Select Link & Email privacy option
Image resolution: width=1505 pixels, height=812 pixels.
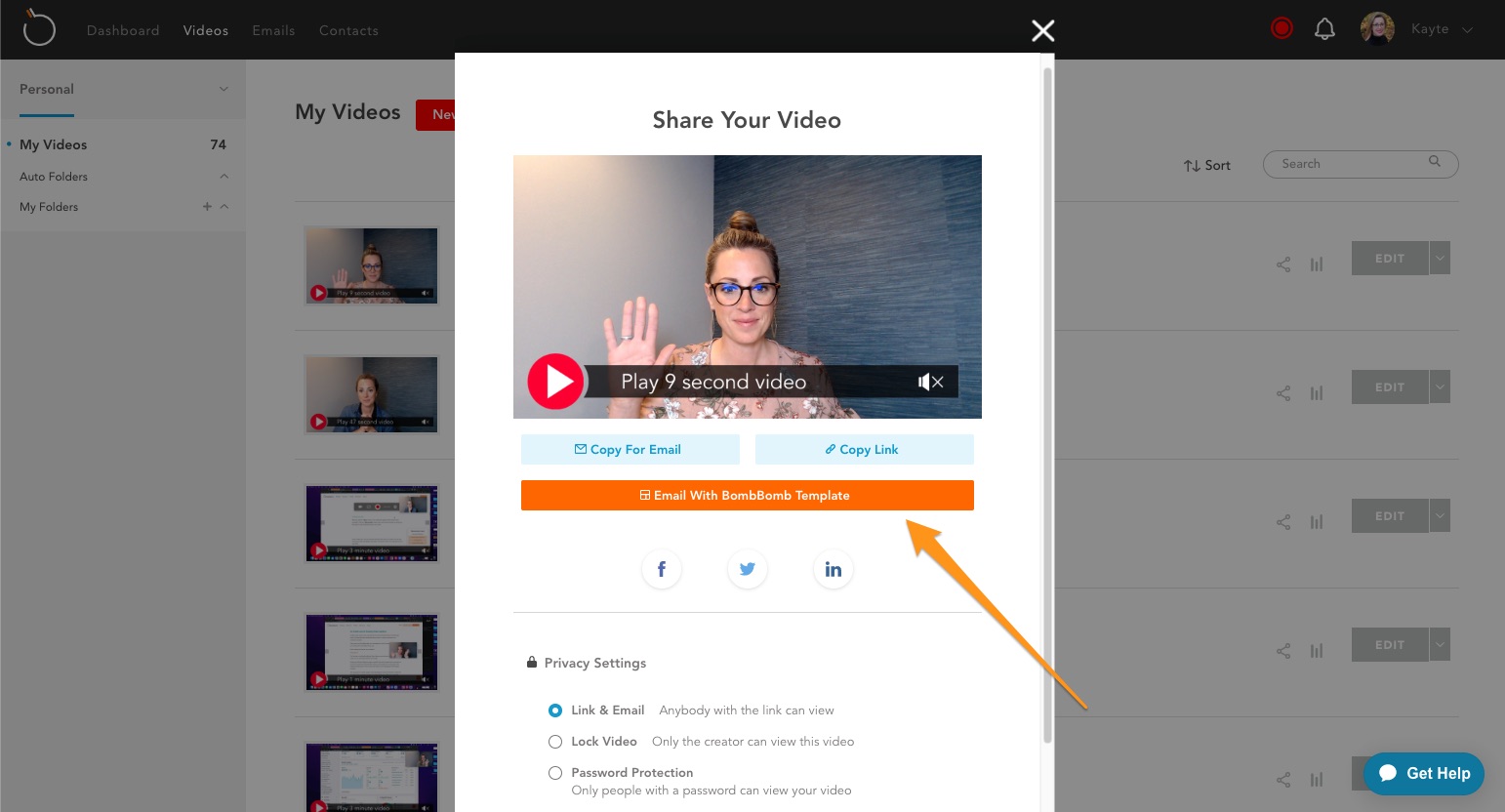pos(555,710)
